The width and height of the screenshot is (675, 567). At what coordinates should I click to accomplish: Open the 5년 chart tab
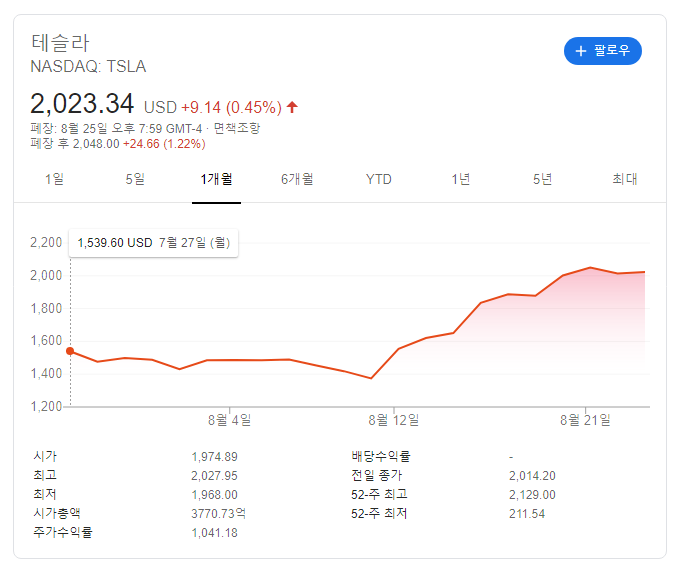[542, 179]
